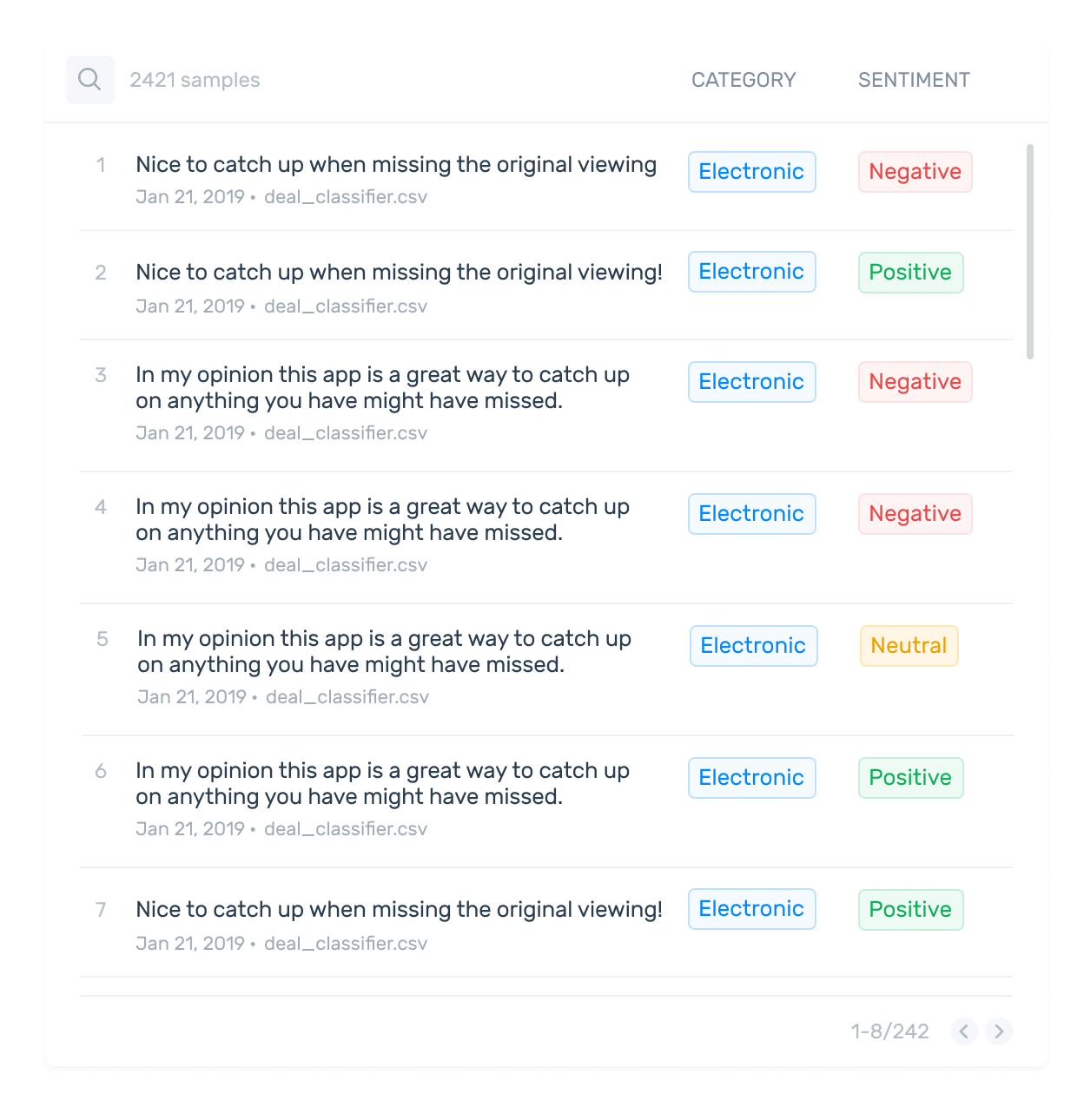Go to the previous page of samples
Image resolution: width=1084 pixels, height=1120 pixels.
point(964,1031)
